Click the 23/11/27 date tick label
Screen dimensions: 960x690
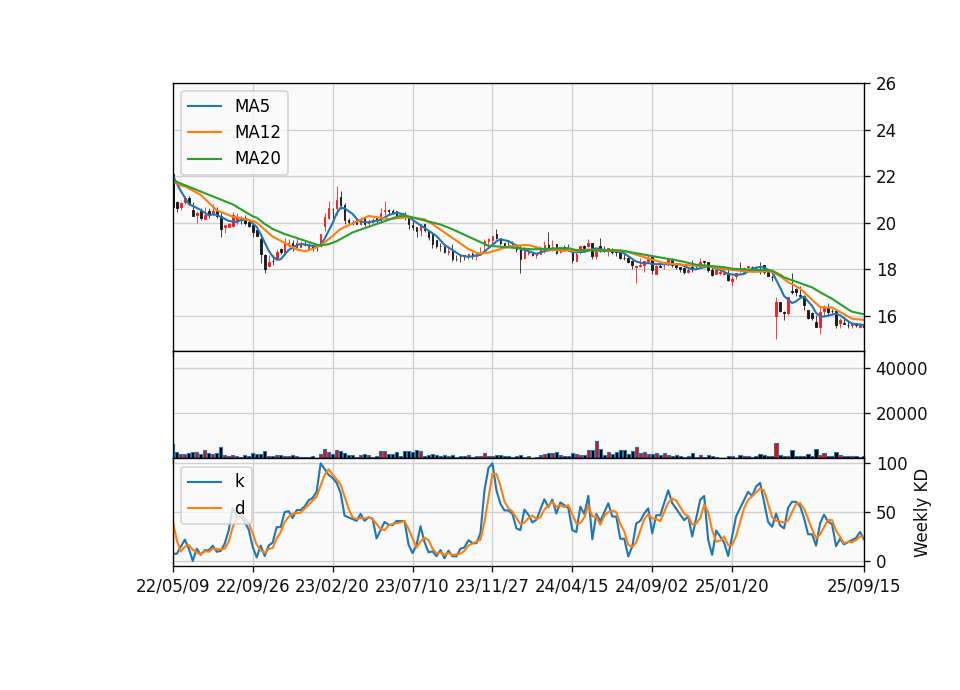[x=492, y=586]
